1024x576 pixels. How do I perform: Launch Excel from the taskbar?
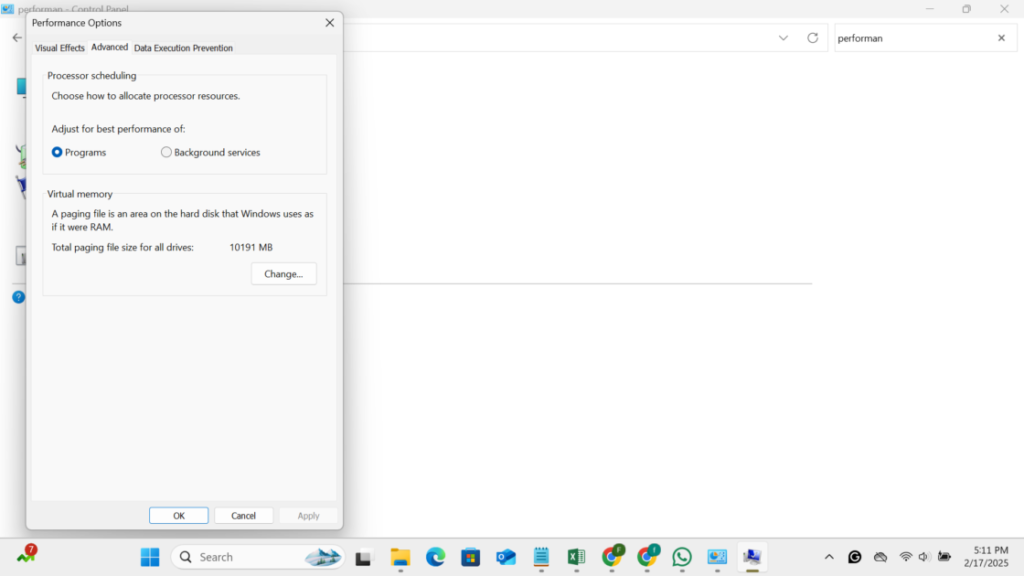(575, 557)
